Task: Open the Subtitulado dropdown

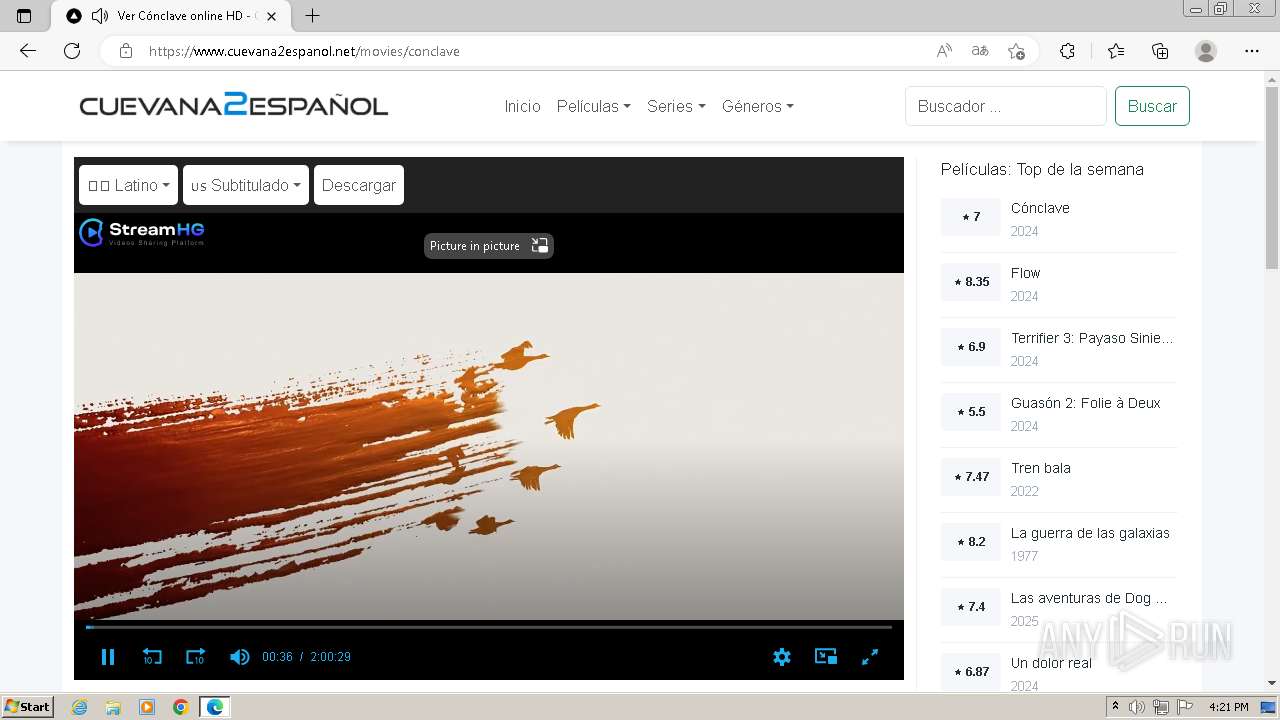Action: pyautogui.click(x=246, y=185)
